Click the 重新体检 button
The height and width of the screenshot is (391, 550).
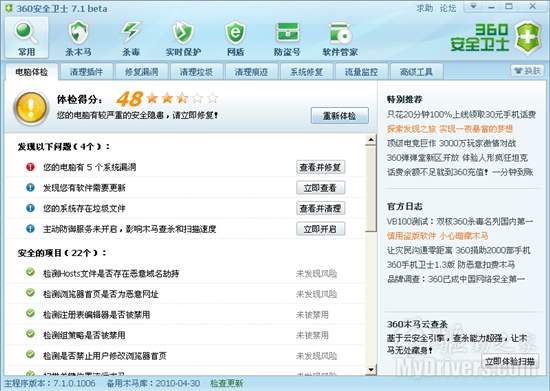(340, 115)
